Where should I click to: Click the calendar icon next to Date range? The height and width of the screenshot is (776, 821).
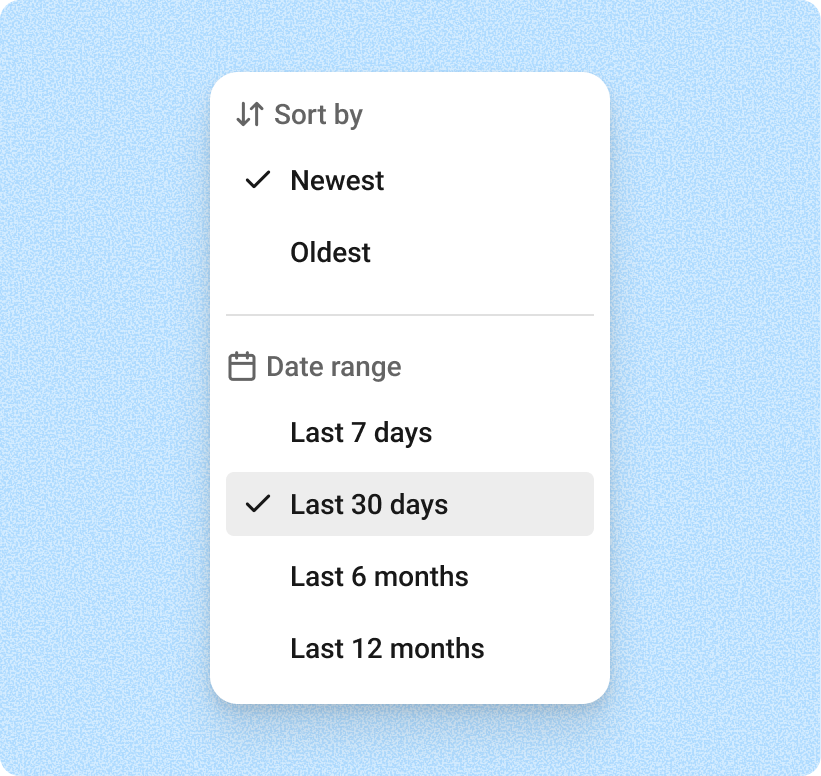243,366
